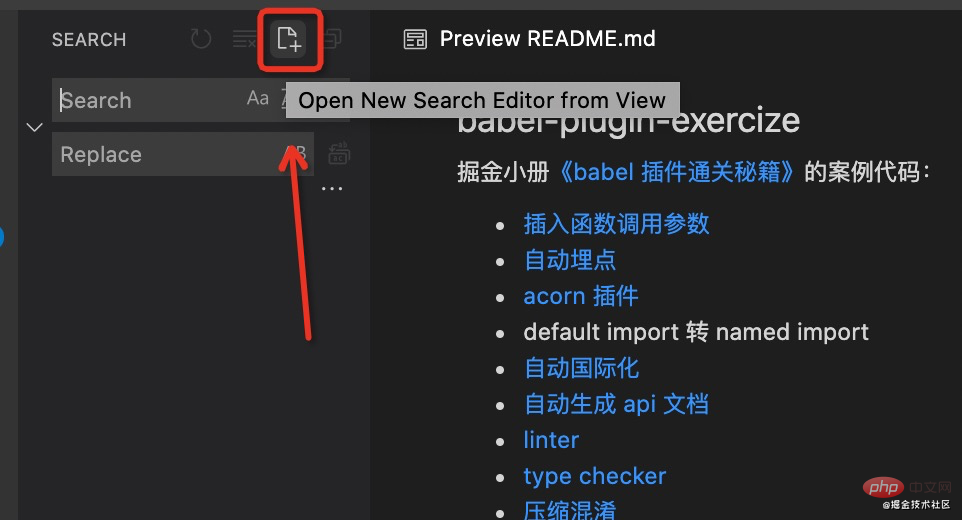Viewport: 962px width, 520px height.
Task: Expand search details via three dots
Action: [332, 188]
